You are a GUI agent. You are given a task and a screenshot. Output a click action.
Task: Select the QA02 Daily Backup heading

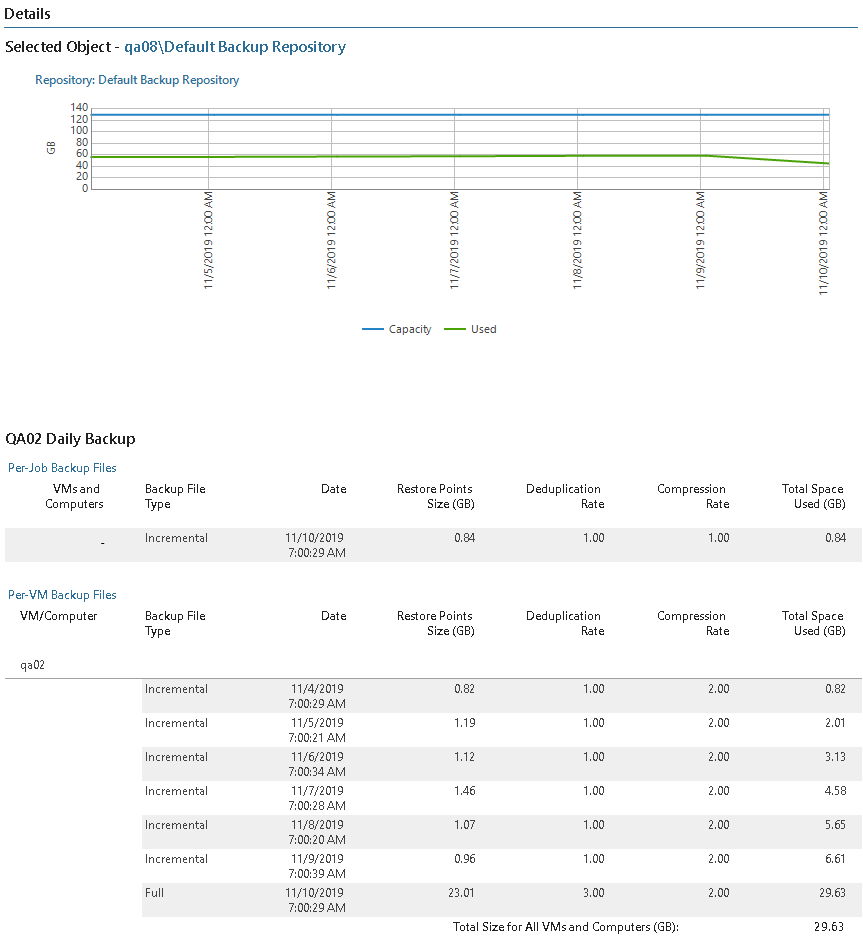[70, 438]
